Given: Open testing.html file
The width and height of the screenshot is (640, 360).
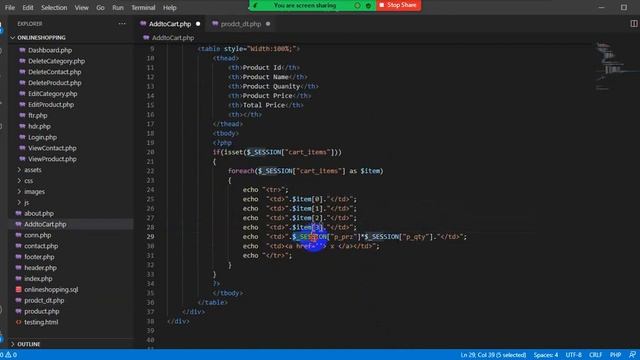Looking at the screenshot, I should click(41, 322).
